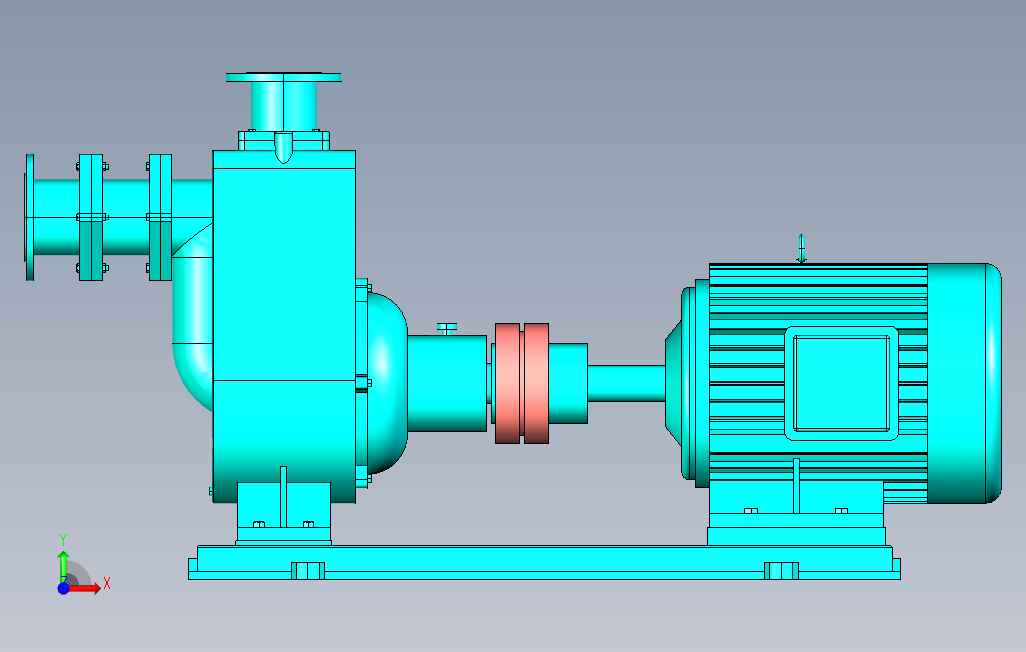The image size is (1026, 652).
Task: Click the red X axis arrow of the triad
Action: 84,589
